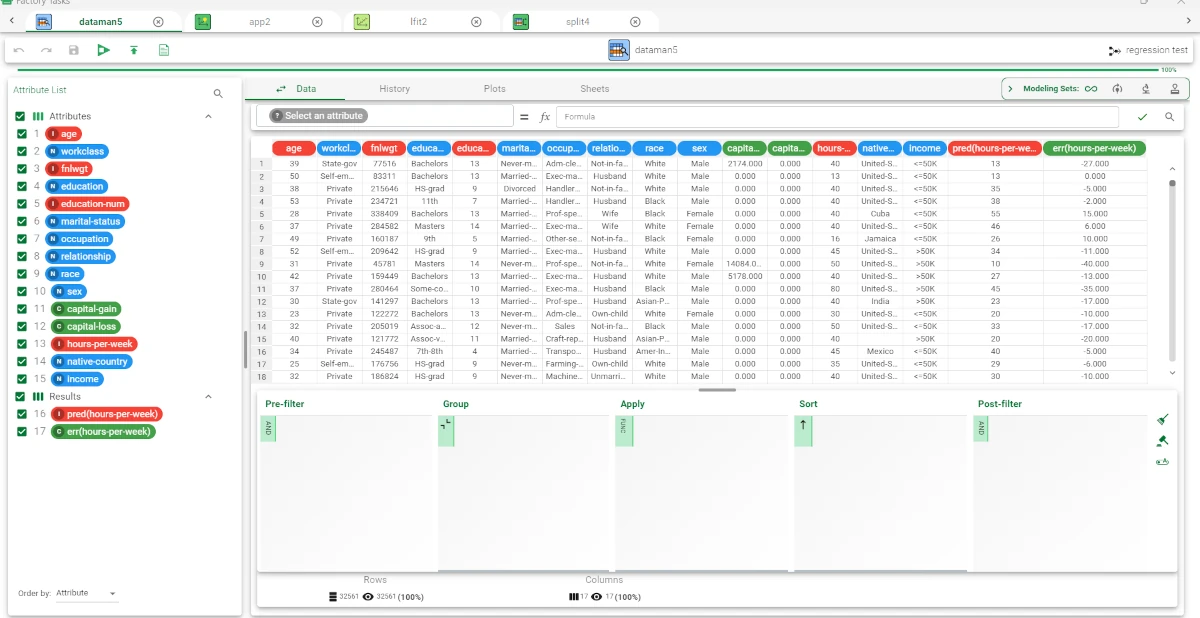Select the microscope test modeling set icon
This screenshot has width=1200, height=618.
[x=1145, y=89]
